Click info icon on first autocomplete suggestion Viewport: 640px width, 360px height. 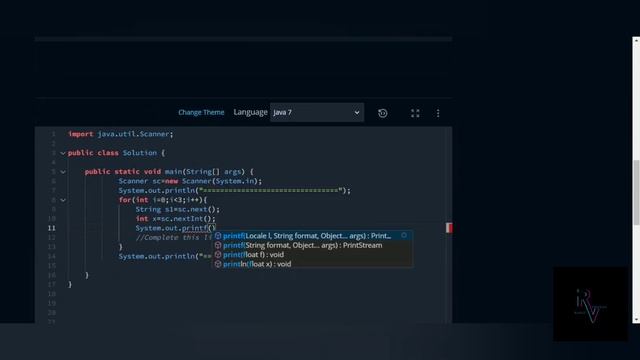(x=404, y=235)
